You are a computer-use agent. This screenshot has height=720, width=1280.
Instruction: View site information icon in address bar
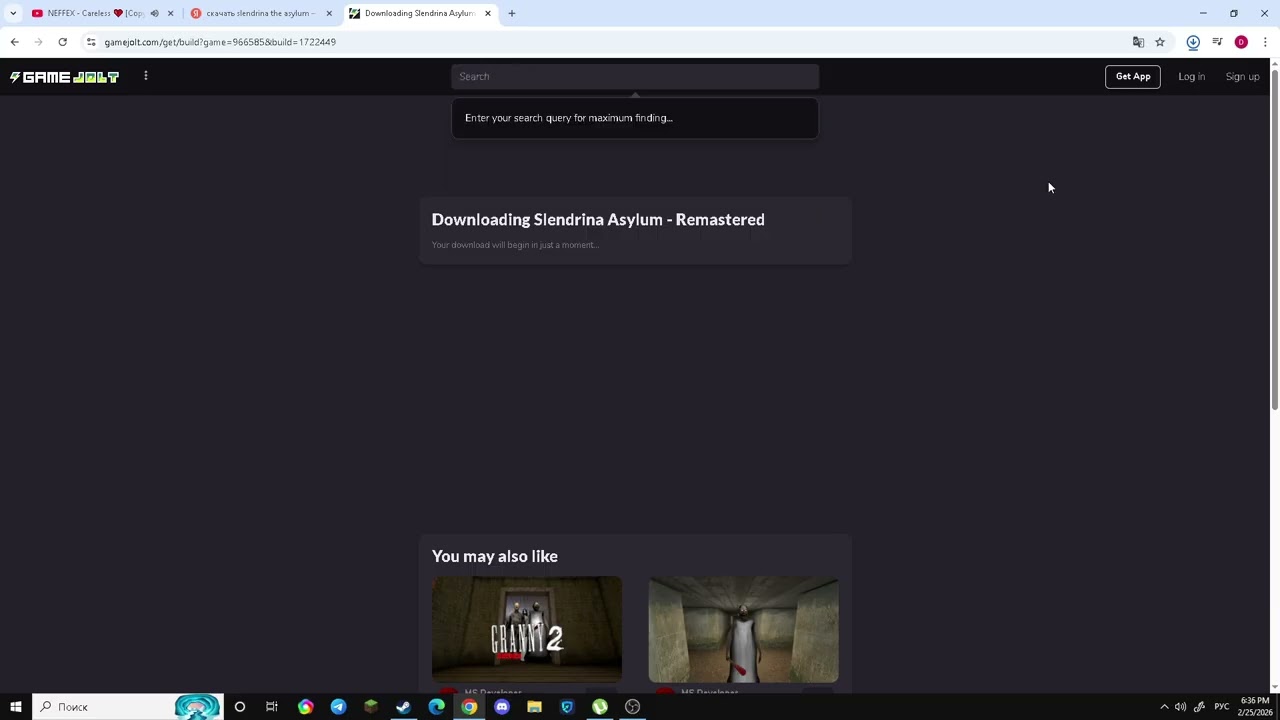(x=91, y=42)
